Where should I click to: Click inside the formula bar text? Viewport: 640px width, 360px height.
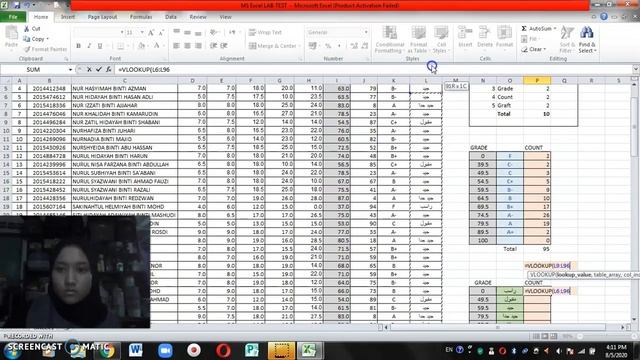point(144,70)
